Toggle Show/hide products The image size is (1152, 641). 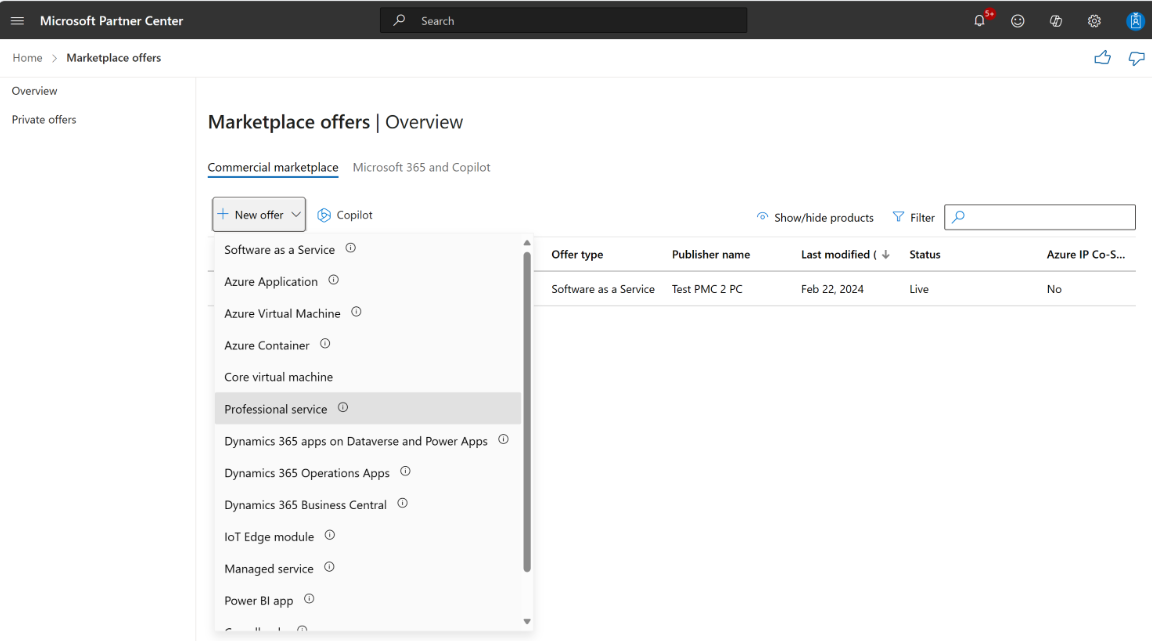(815, 217)
